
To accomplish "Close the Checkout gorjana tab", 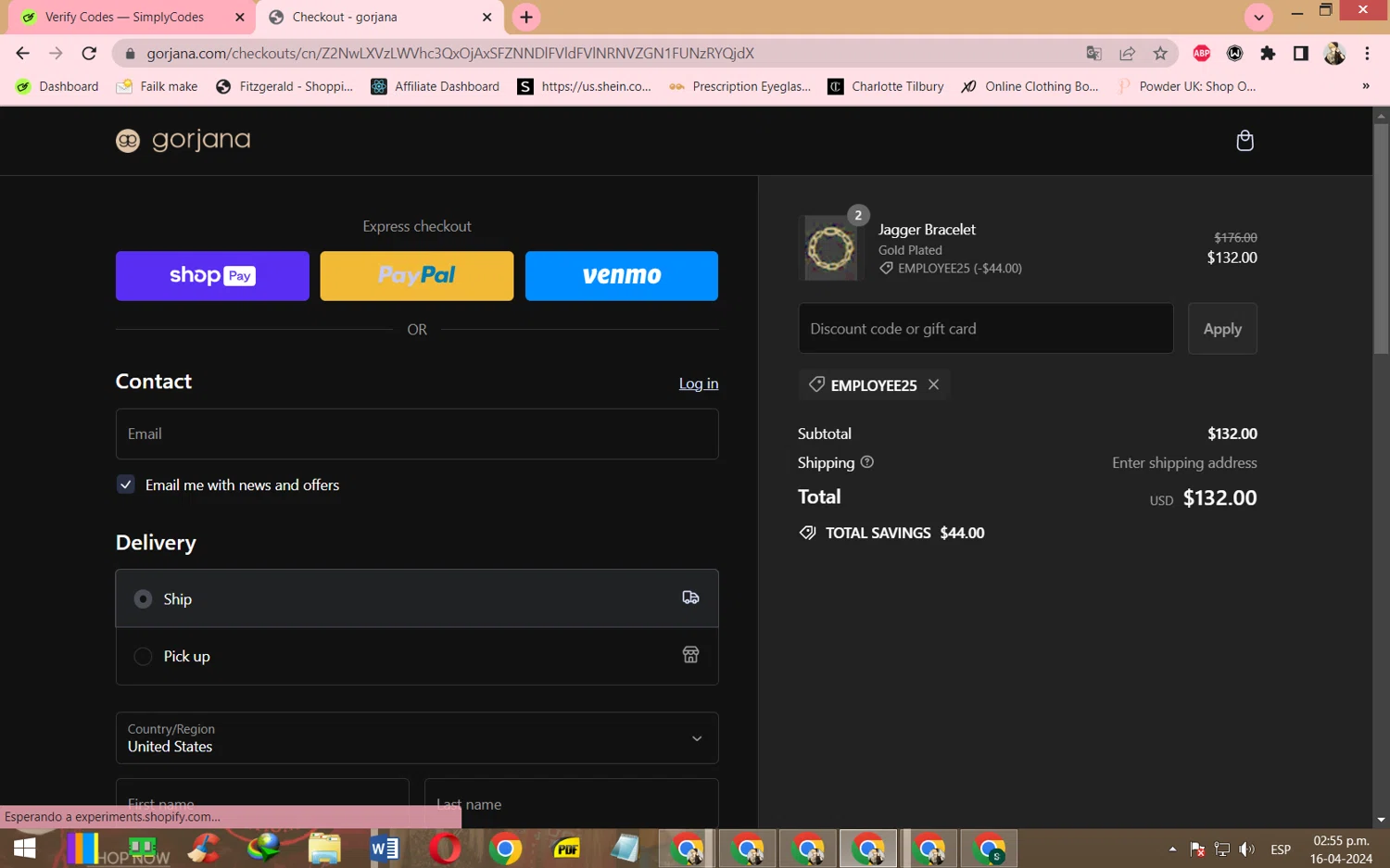I will tap(486, 17).
